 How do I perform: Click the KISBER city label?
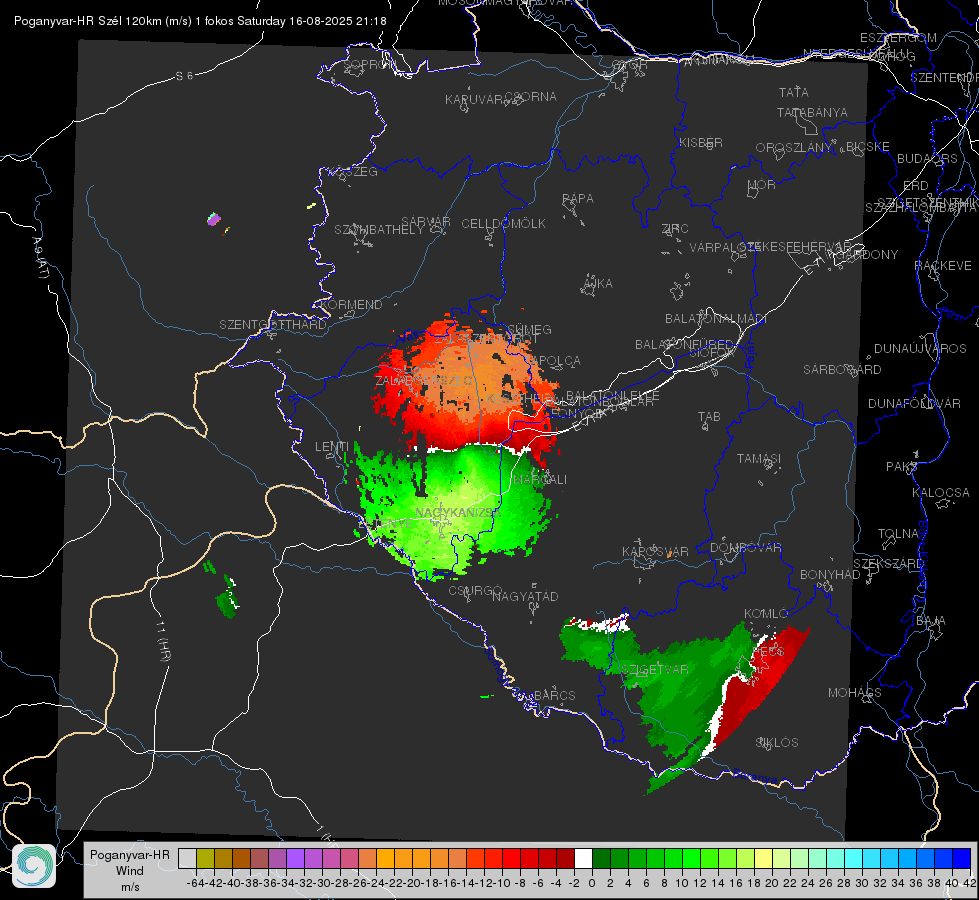coord(701,142)
